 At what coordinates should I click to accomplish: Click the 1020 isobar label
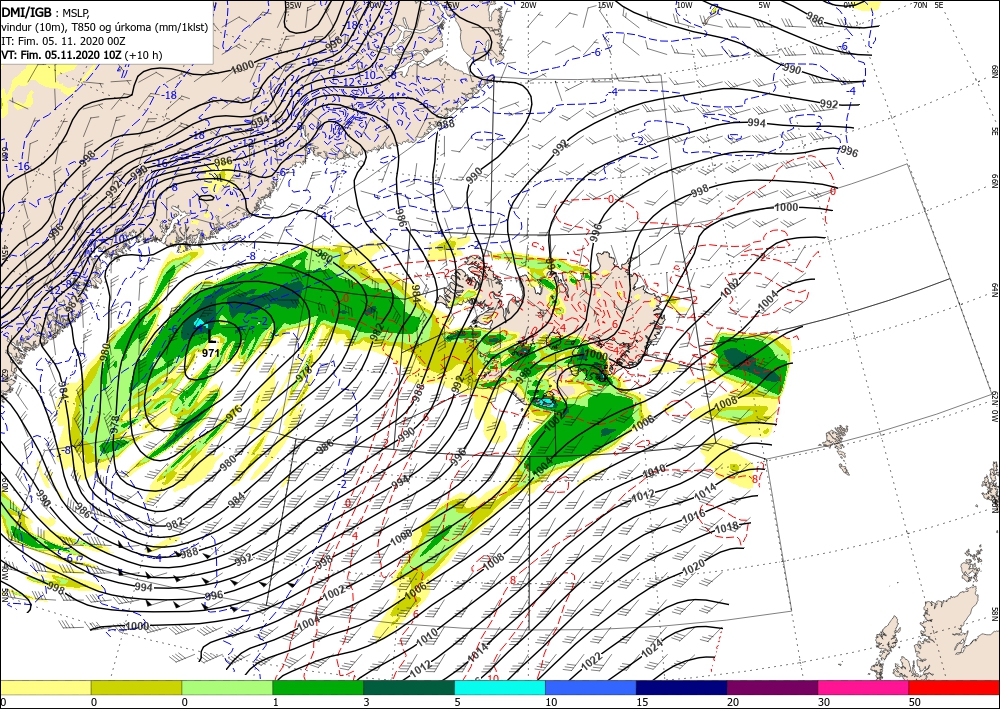[x=693, y=567]
